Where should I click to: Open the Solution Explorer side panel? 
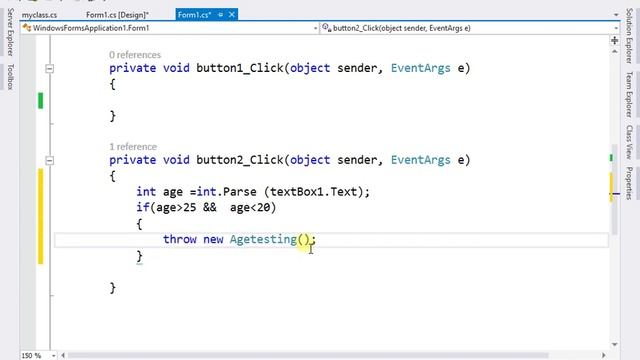pos(629,36)
